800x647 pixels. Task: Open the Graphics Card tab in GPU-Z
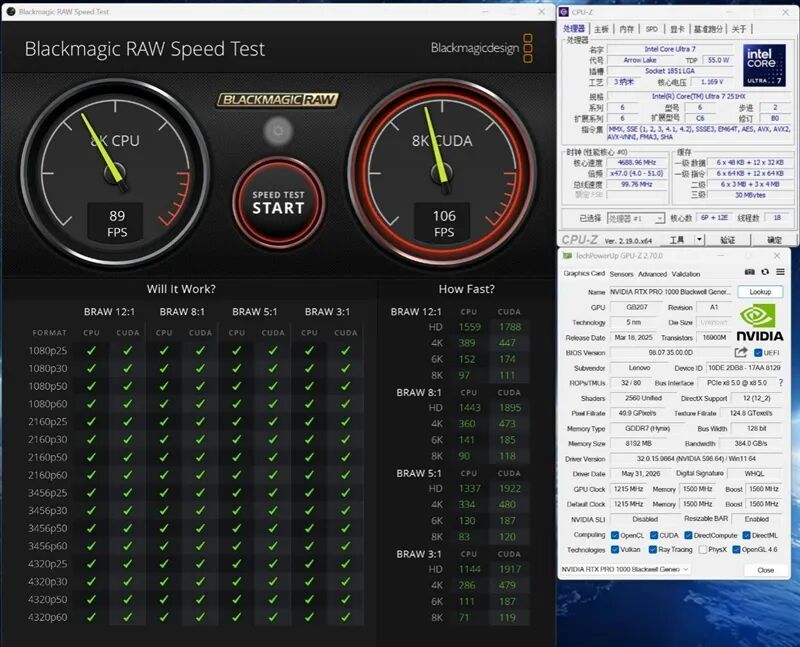[584, 274]
